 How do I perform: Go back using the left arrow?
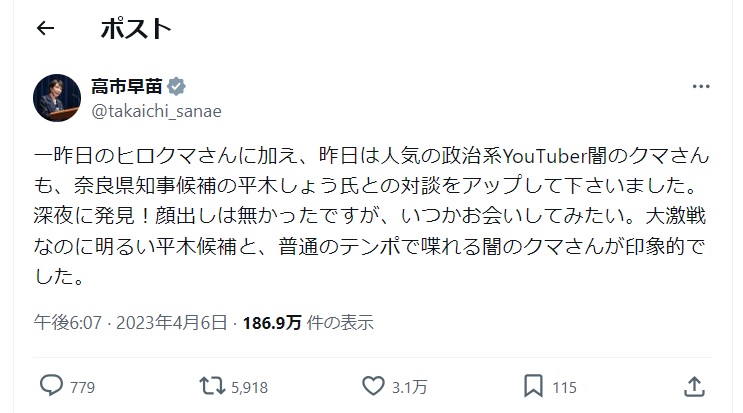coord(44,29)
